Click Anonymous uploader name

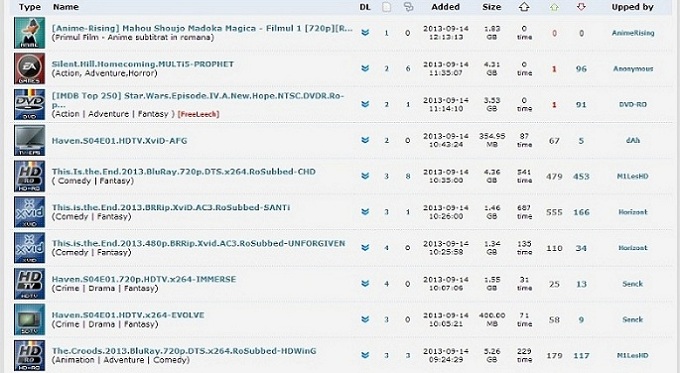click(x=633, y=69)
